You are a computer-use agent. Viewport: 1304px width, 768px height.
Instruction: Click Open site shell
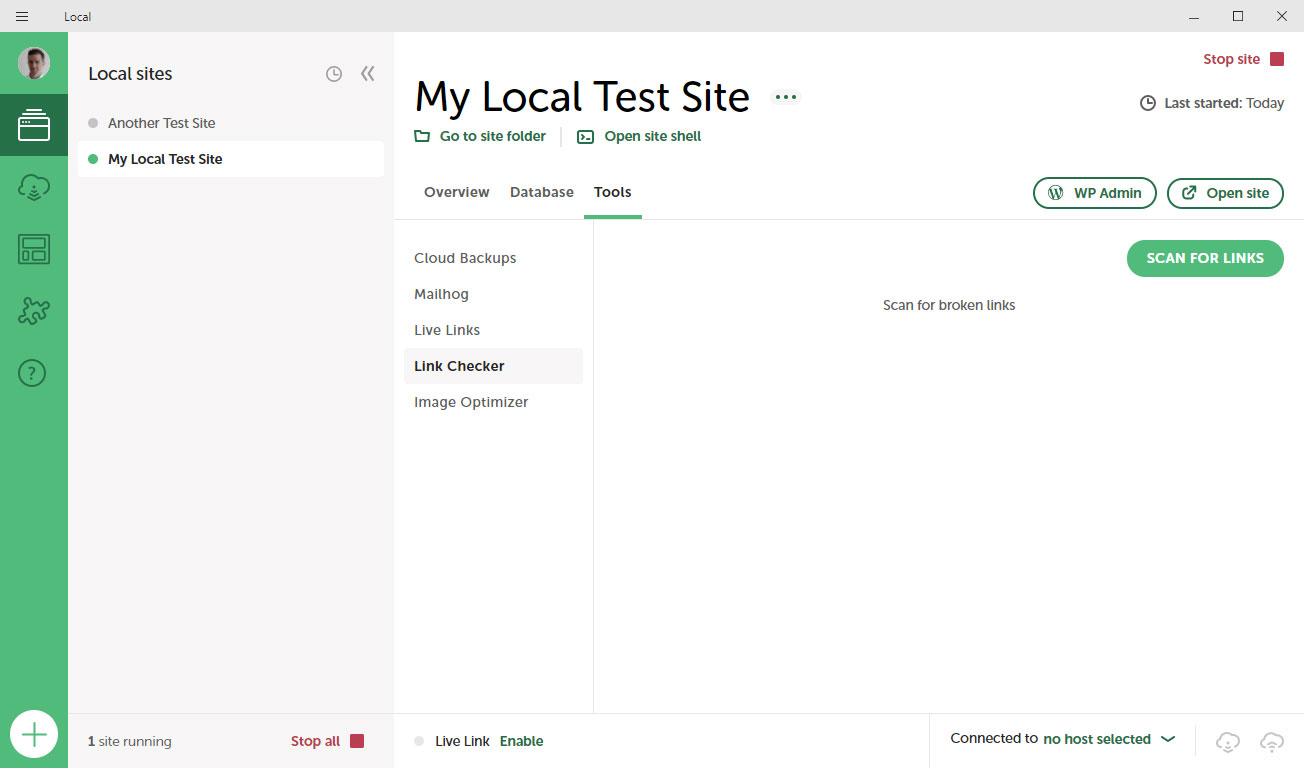[x=639, y=136]
